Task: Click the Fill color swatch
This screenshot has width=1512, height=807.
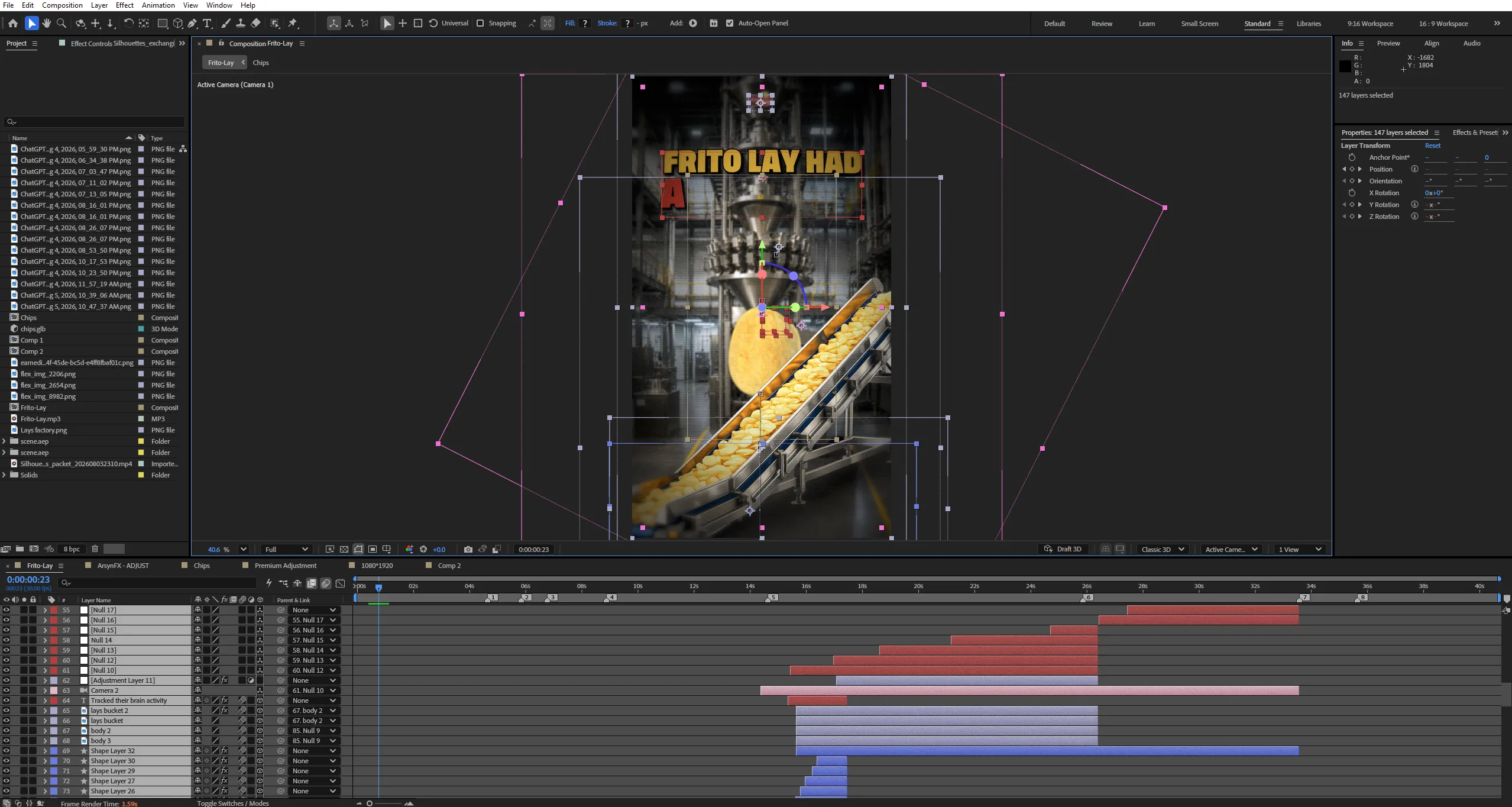Action: point(585,23)
